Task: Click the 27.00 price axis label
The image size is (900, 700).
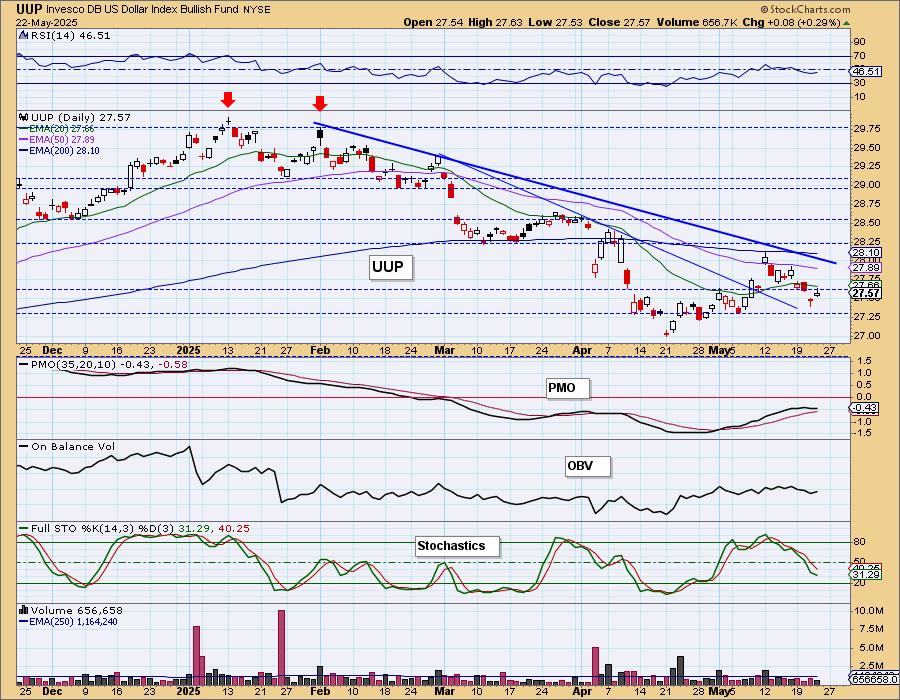Action: [867, 336]
